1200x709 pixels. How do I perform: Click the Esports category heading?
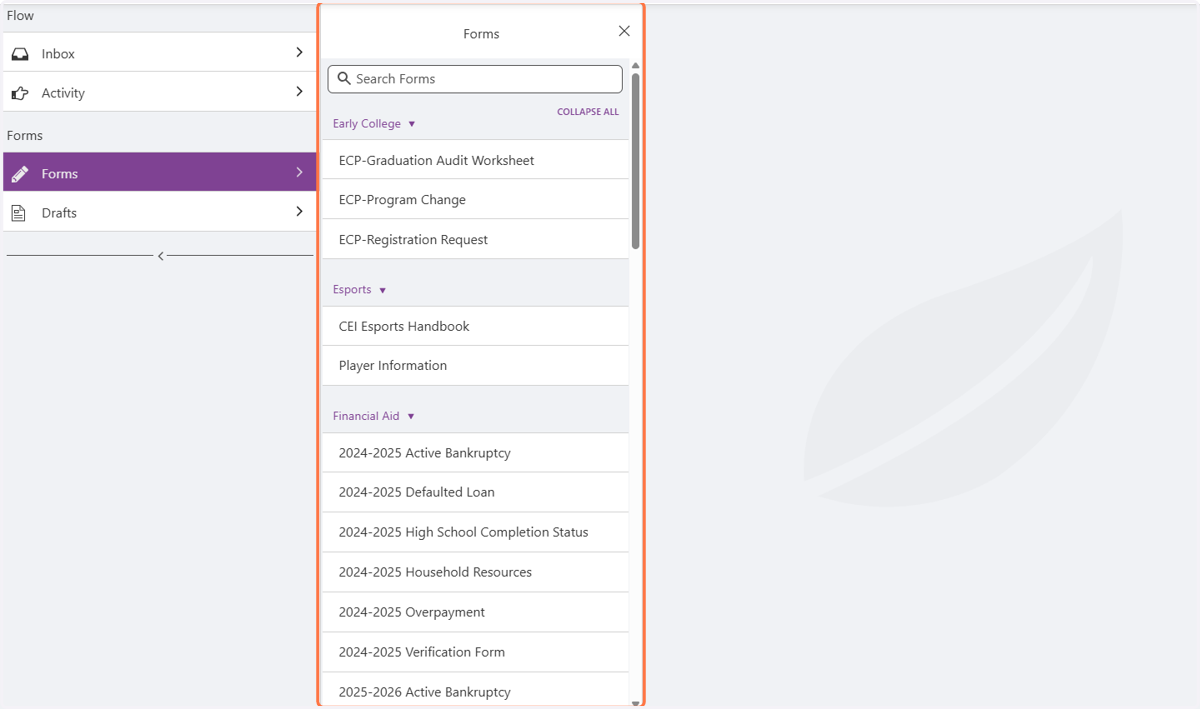tap(352, 290)
